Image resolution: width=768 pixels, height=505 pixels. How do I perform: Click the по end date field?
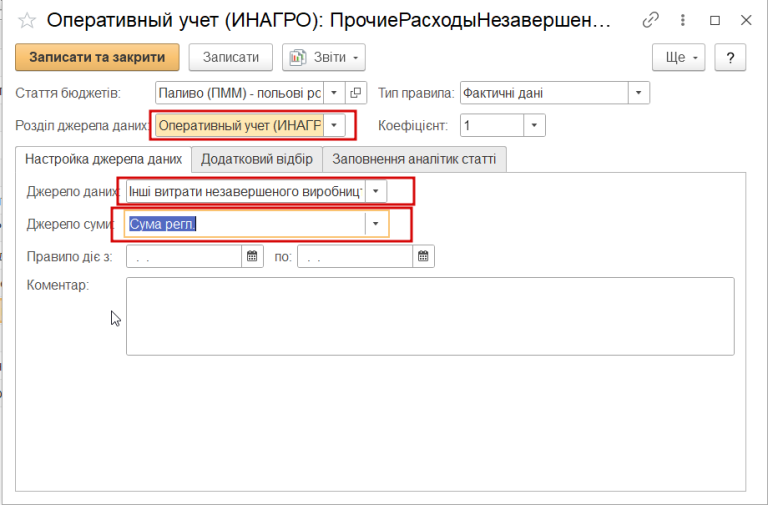coord(355,256)
